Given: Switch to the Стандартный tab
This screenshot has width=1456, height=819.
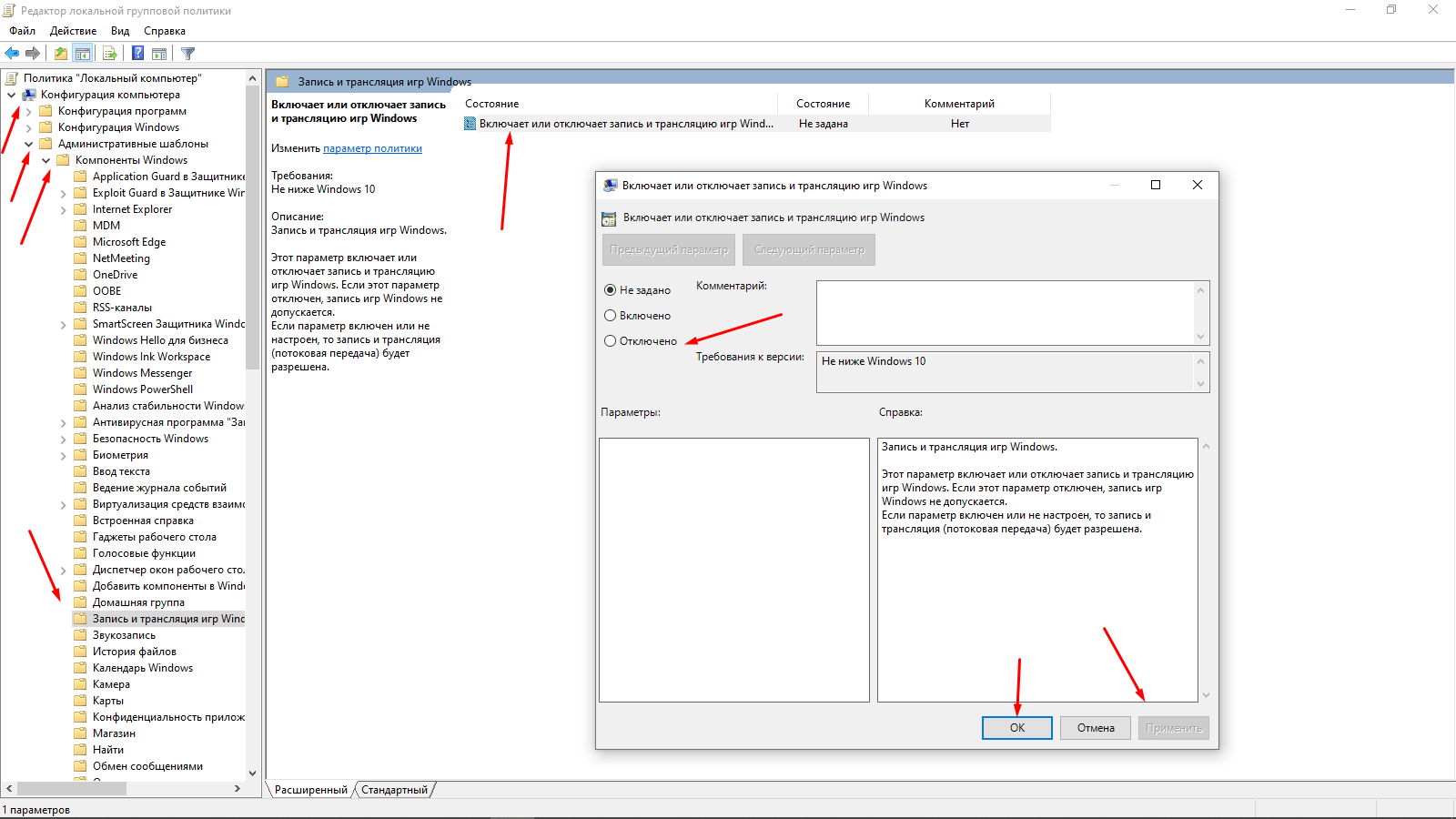Looking at the screenshot, I should pos(394,790).
